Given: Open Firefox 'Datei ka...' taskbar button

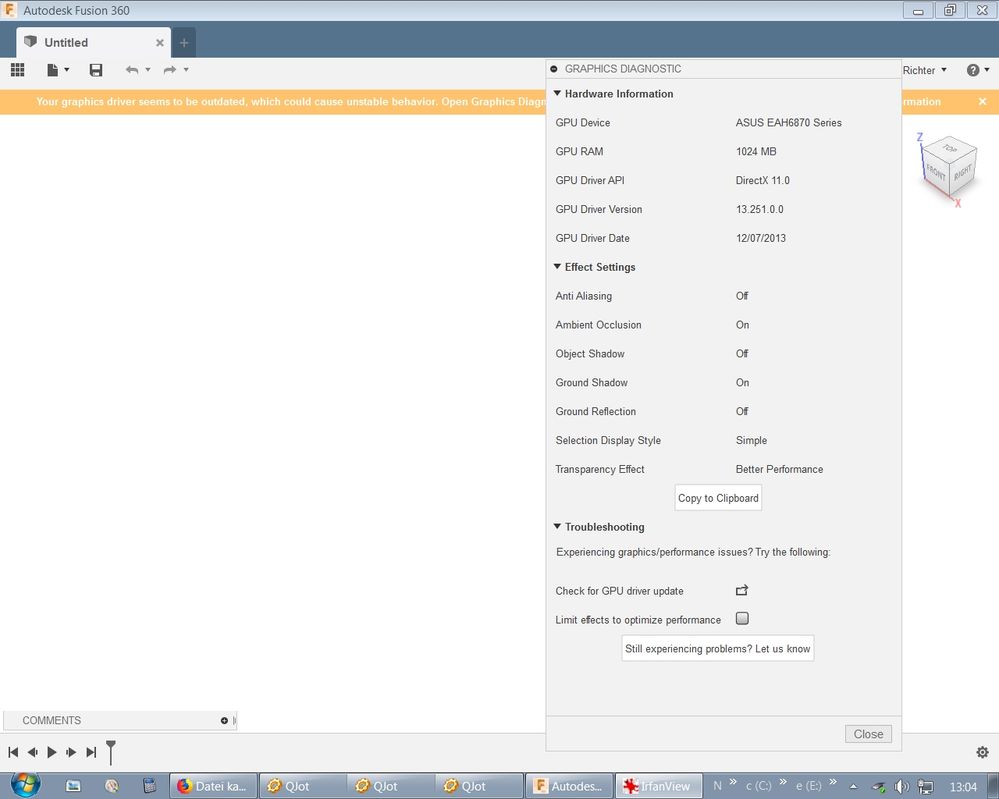Looking at the screenshot, I should point(213,786).
